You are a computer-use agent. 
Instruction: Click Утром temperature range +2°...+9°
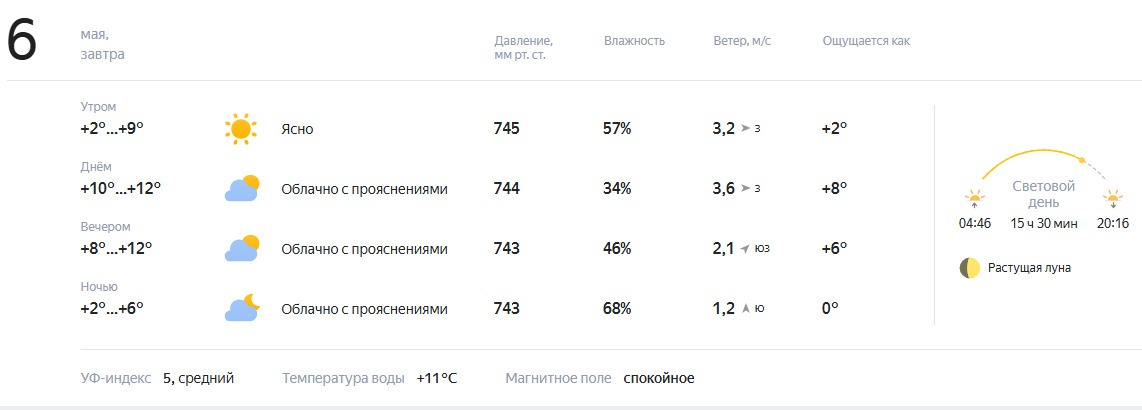click(111, 129)
